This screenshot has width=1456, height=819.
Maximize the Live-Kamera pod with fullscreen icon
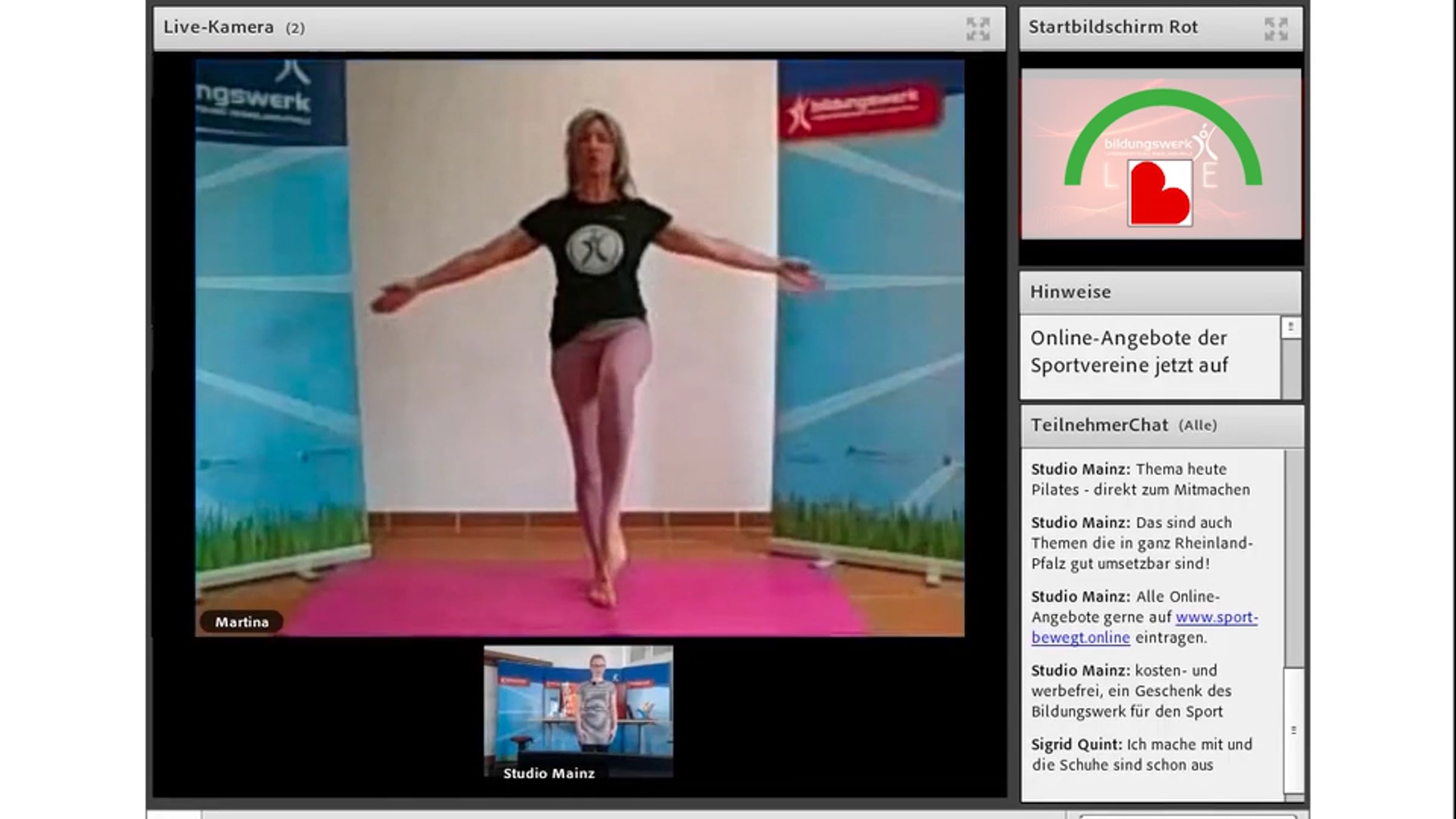977,29
